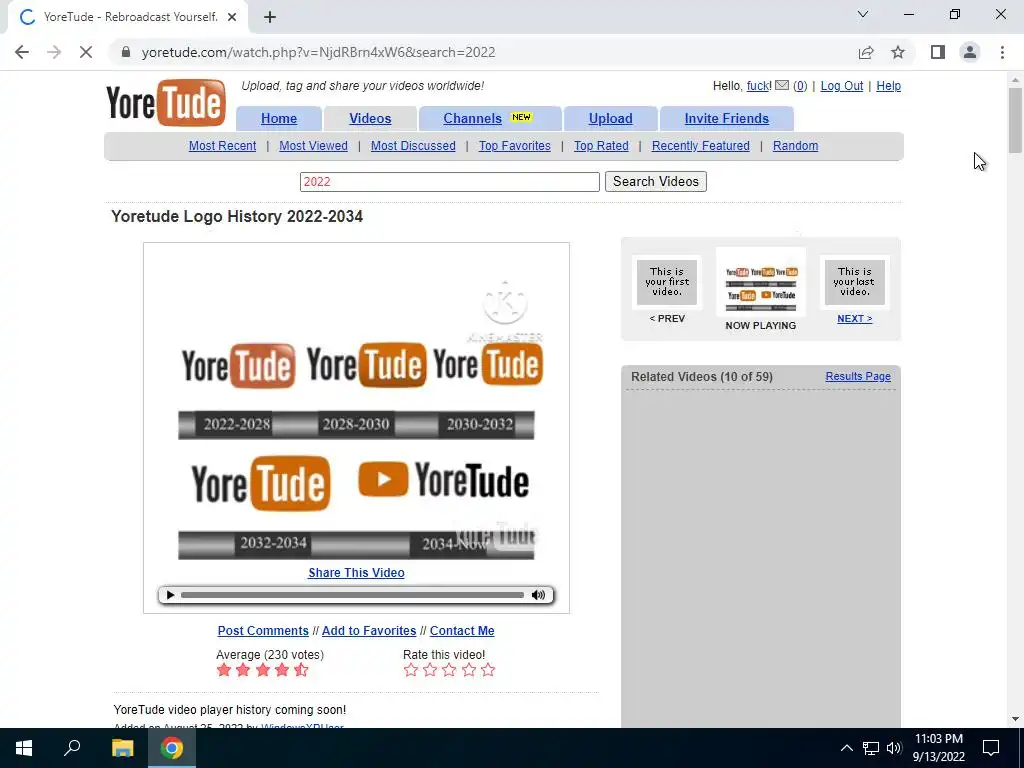The width and height of the screenshot is (1024, 768).
Task: Show hidden system tray icons
Action: (x=846, y=748)
